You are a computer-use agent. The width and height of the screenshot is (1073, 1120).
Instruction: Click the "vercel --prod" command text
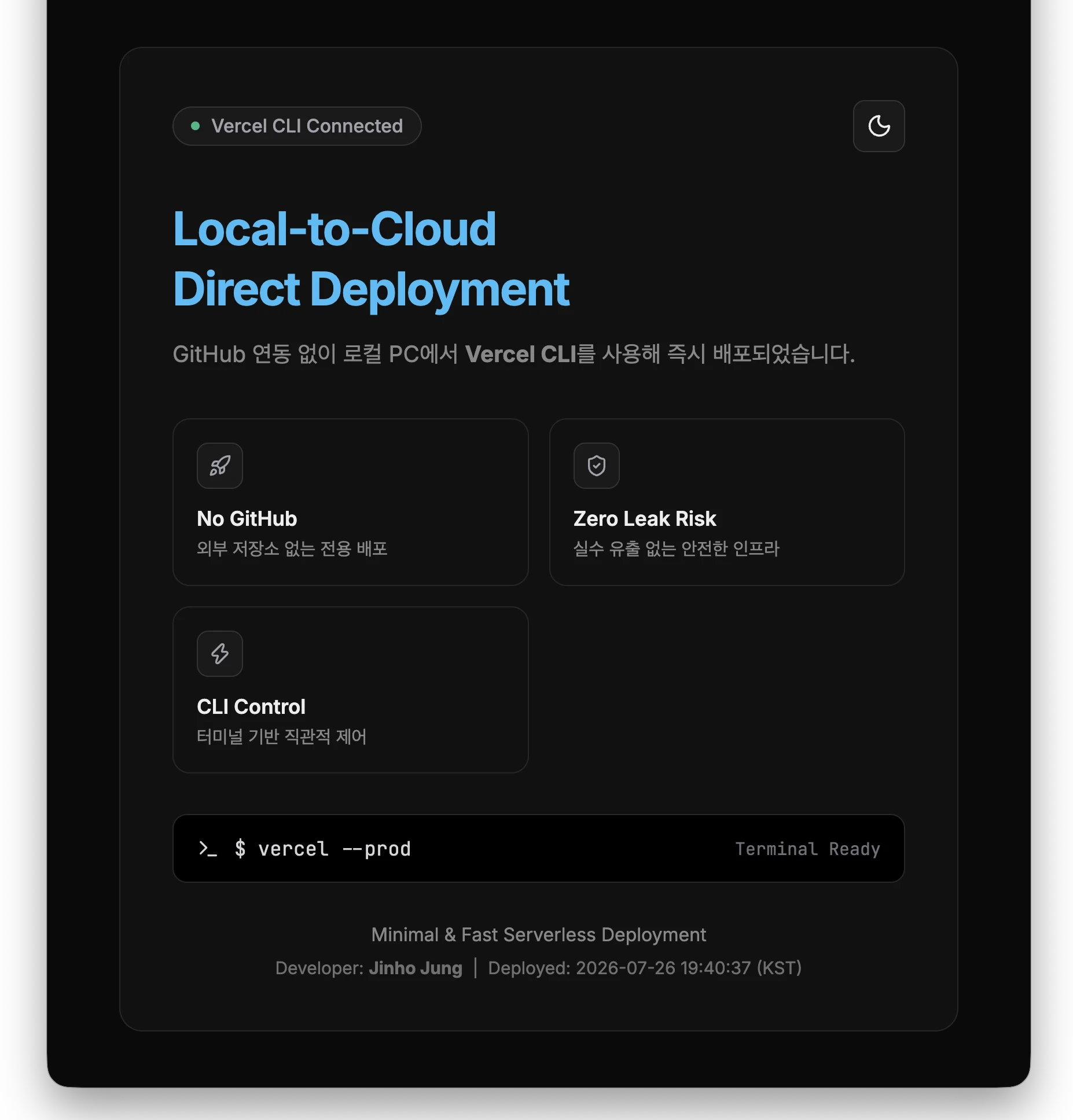point(335,849)
